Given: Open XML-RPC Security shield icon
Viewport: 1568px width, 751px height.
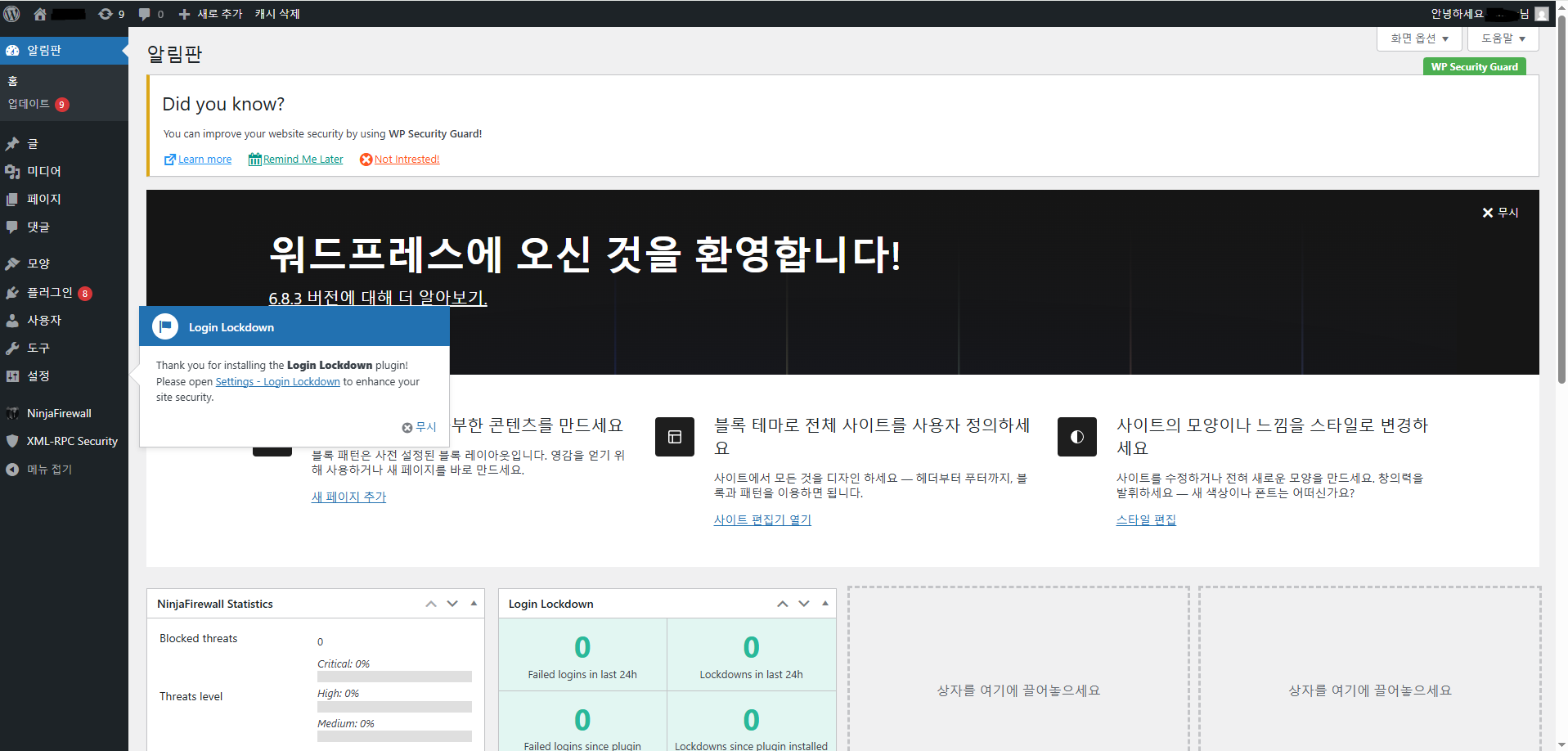Looking at the screenshot, I should coord(12,441).
